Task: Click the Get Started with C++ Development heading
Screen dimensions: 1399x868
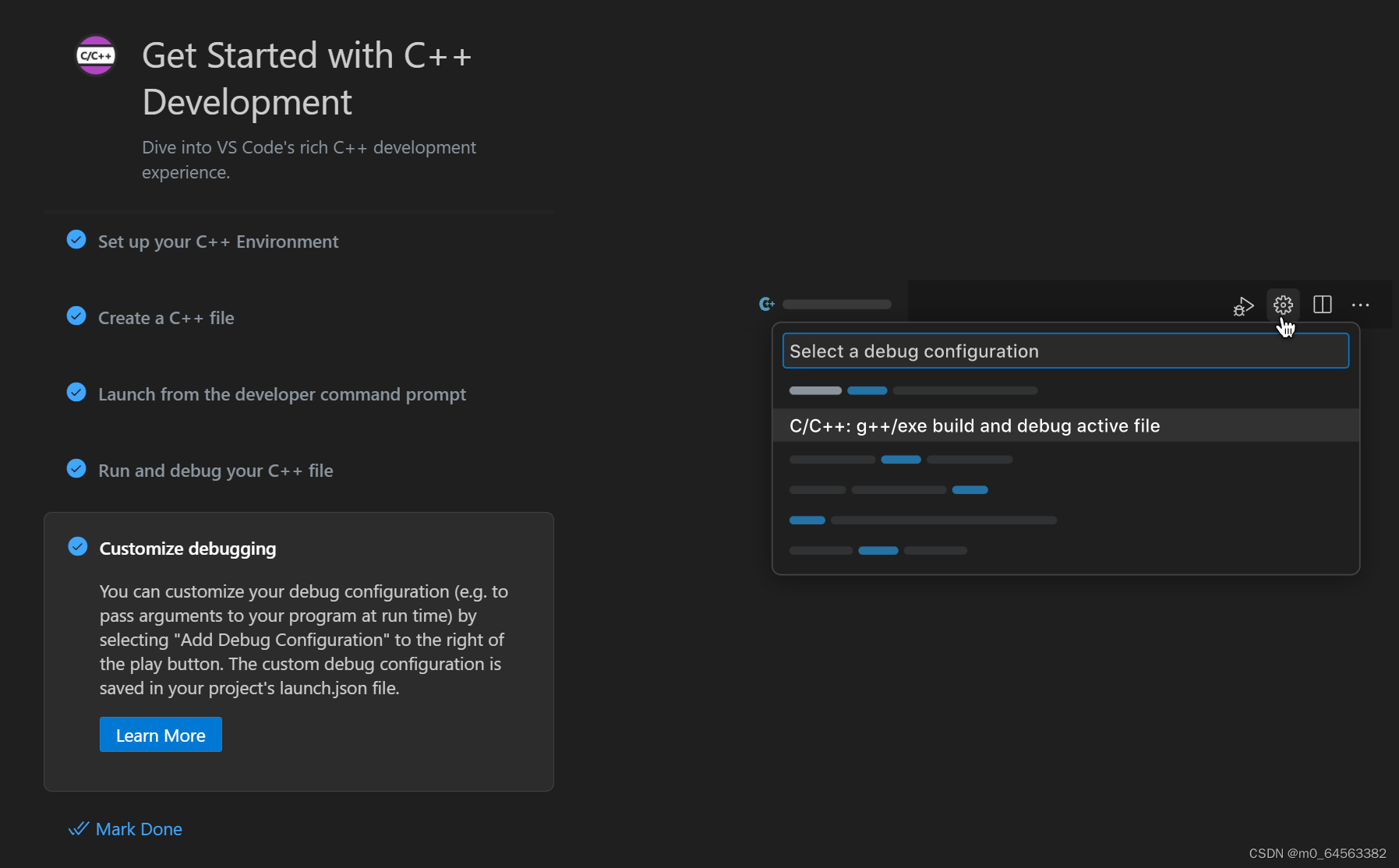Action: click(x=307, y=79)
